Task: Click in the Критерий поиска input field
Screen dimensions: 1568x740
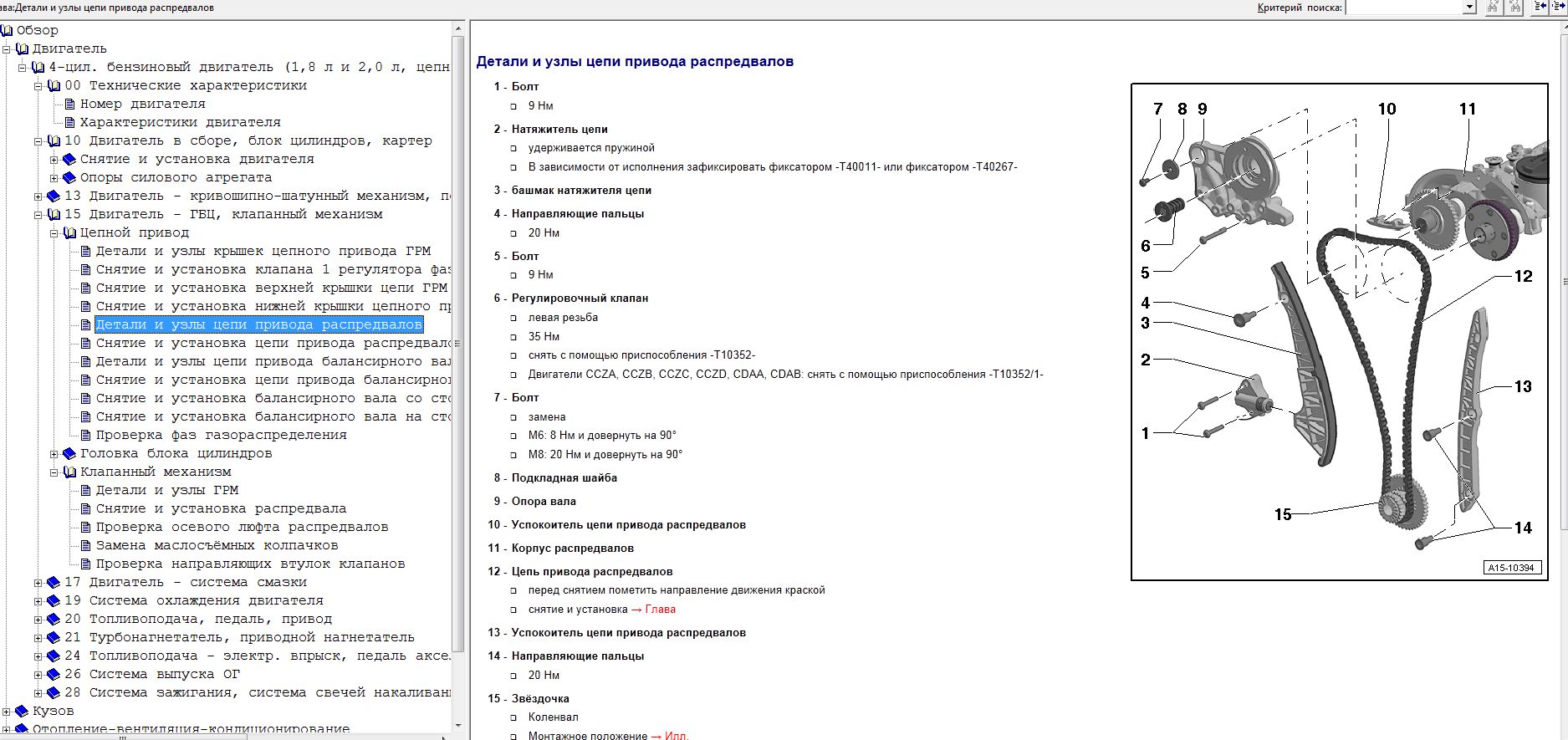Action: (x=1403, y=8)
